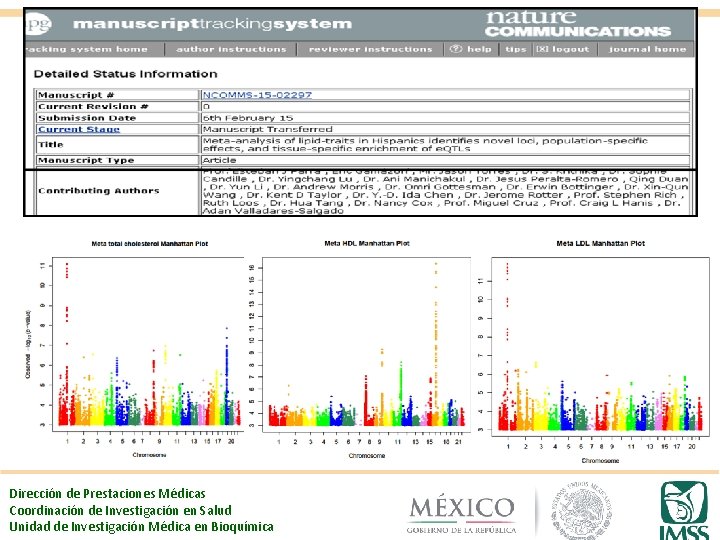Click the Current Stage link
This screenshot has height=540, width=720.
click(x=79, y=129)
